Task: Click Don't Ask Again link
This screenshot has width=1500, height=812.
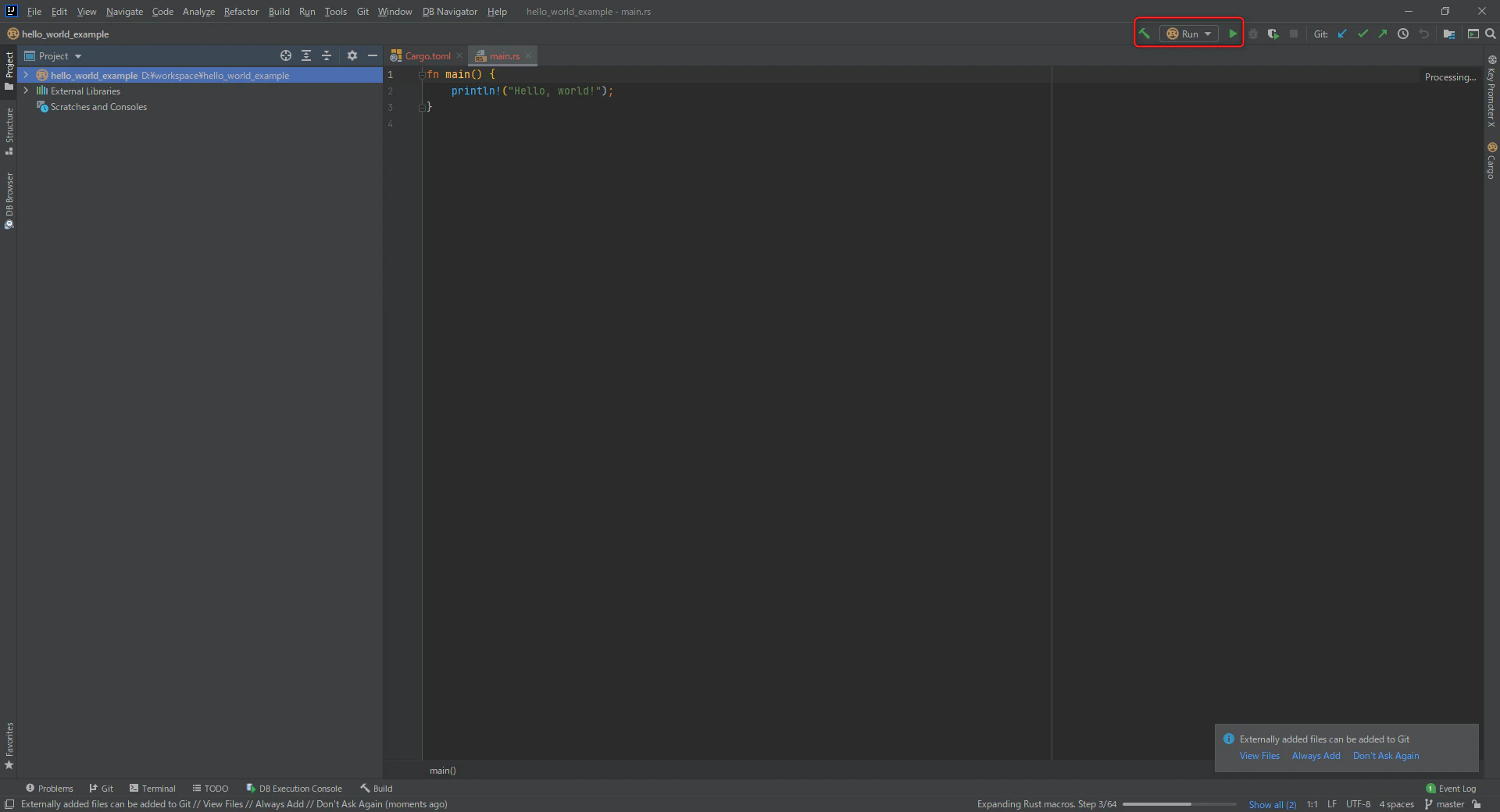Action: (1386, 756)
